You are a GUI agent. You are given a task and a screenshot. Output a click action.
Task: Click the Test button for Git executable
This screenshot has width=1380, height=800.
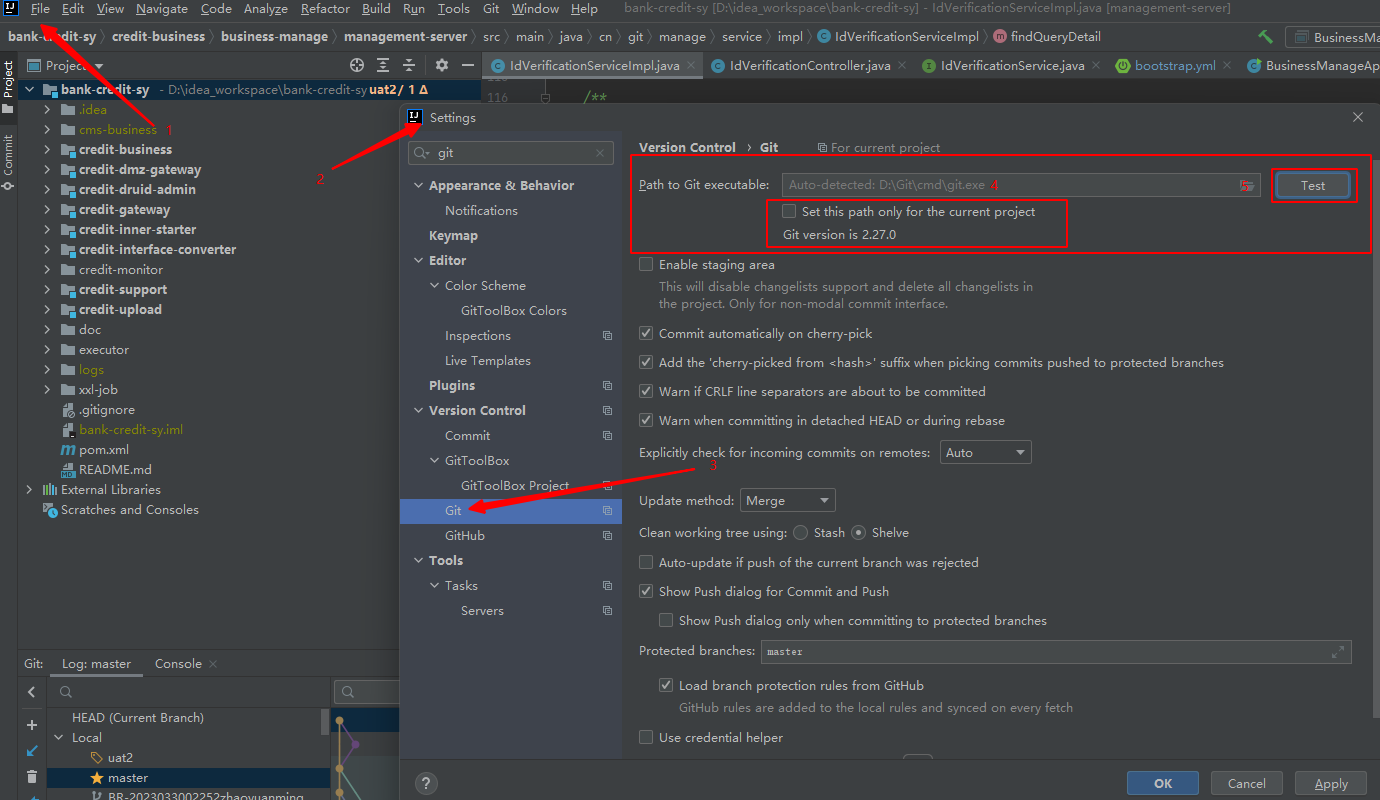tap(1312, 185)
